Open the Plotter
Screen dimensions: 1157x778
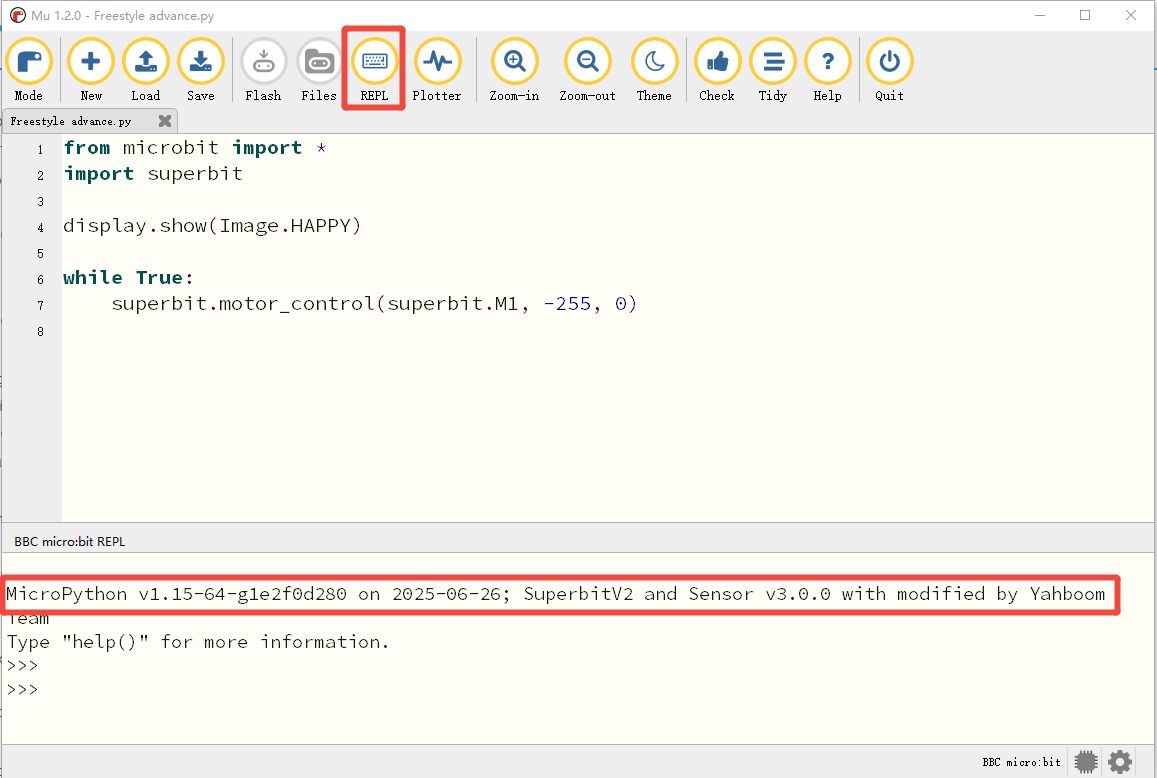437,70
